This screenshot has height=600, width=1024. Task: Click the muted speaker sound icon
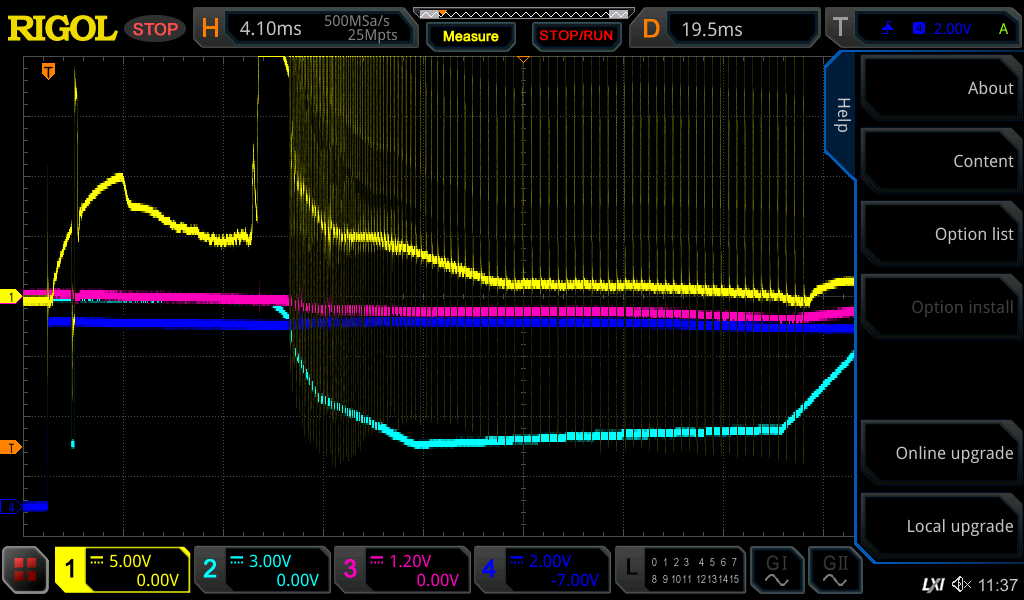tap(962, 583)
